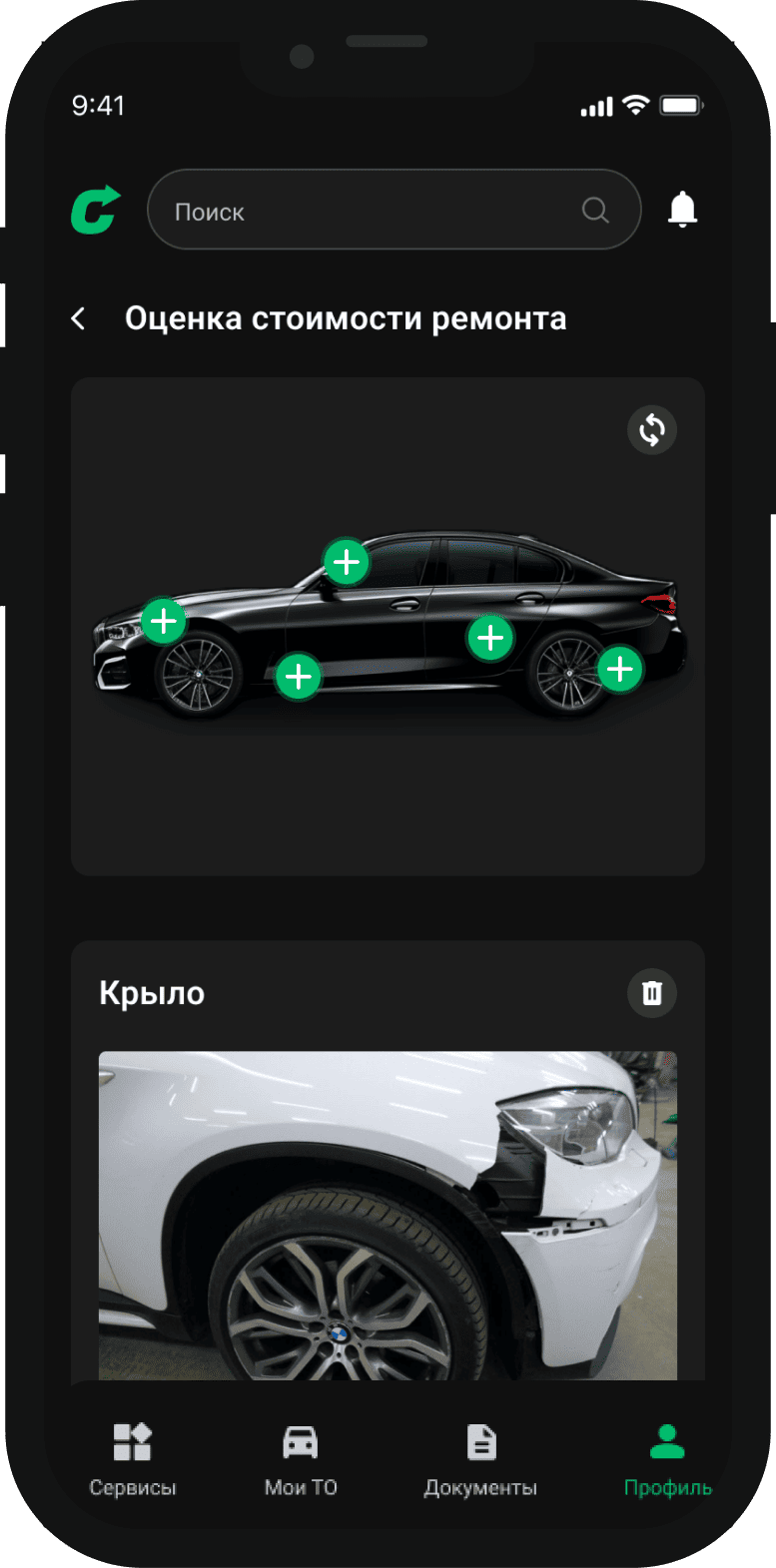Add damage marker on front door sill
This screenshot has height=1568, width=776.
298,677
